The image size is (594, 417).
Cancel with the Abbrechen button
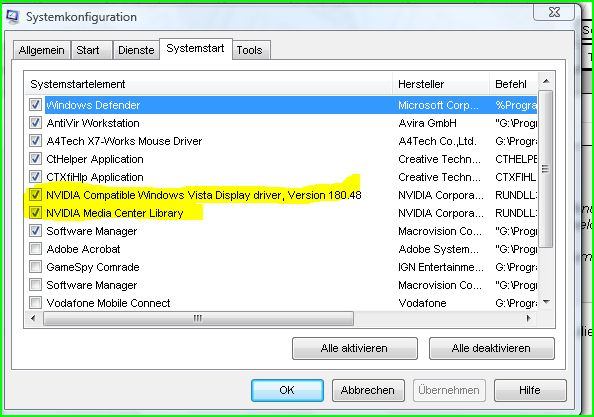click(x=368, y=390)
